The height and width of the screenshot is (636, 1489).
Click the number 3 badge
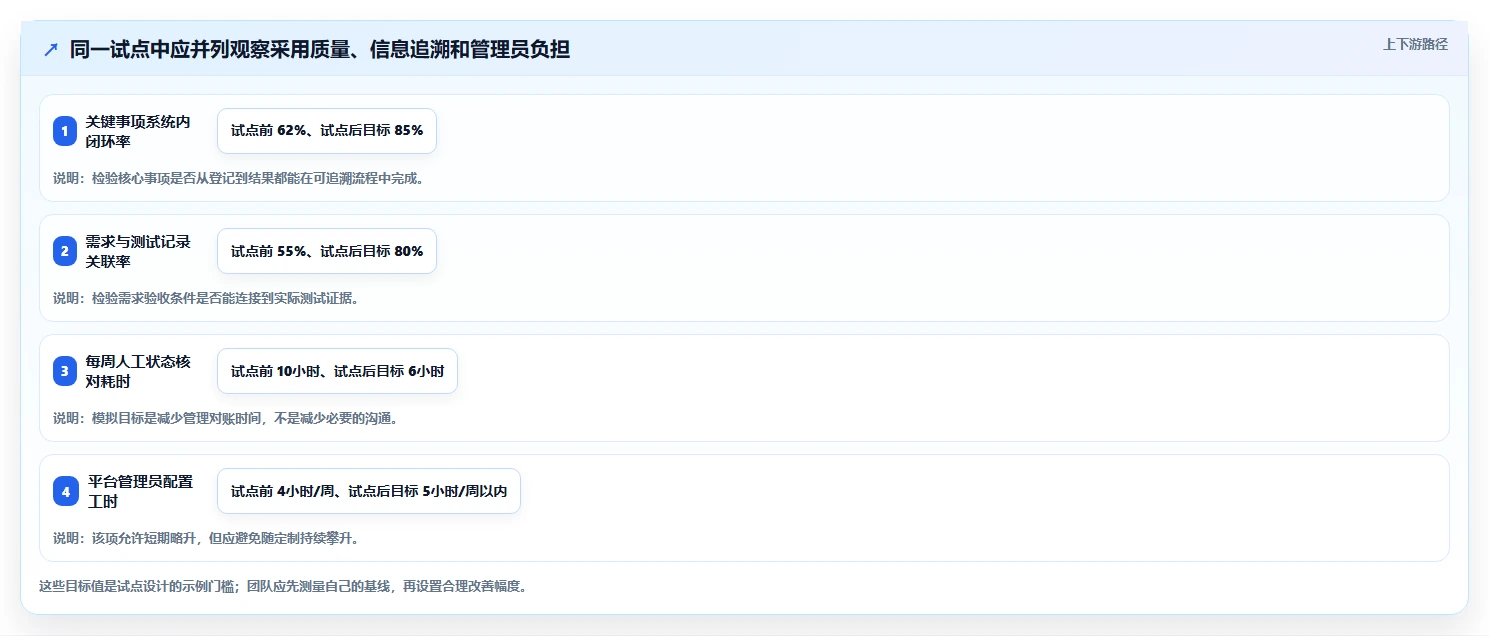tap(65, 371)
